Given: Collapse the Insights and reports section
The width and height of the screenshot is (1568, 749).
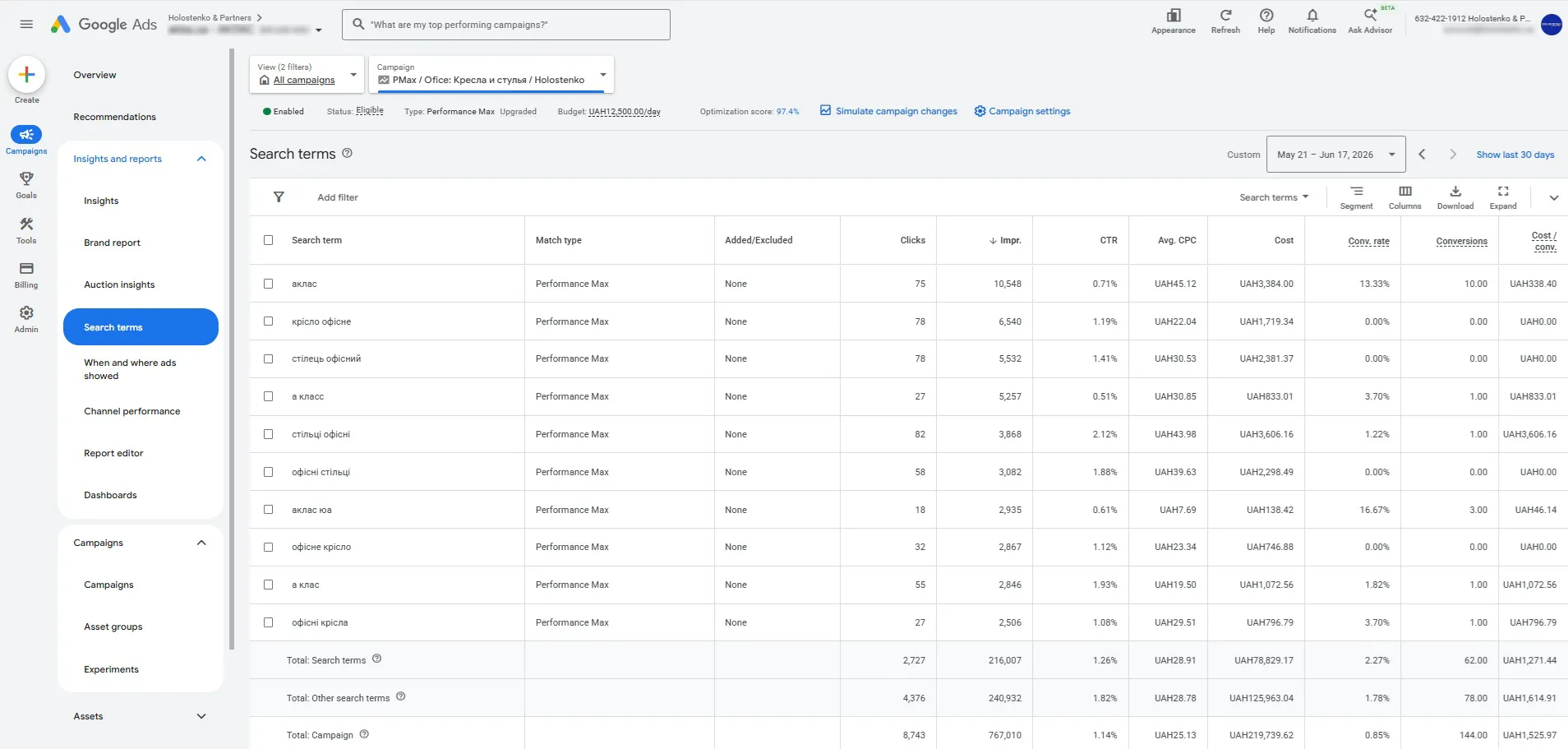Looking at the screenshot, I should tap(201, 159).
